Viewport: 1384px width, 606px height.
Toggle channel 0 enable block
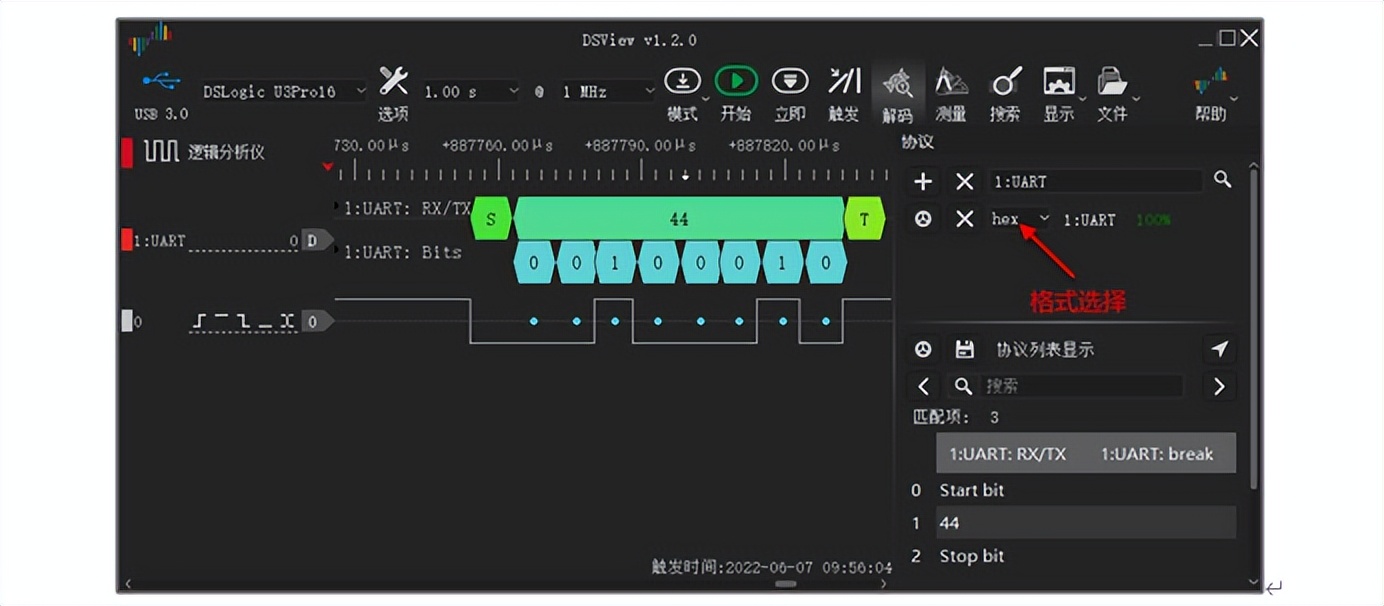click(x=127, y=321)
